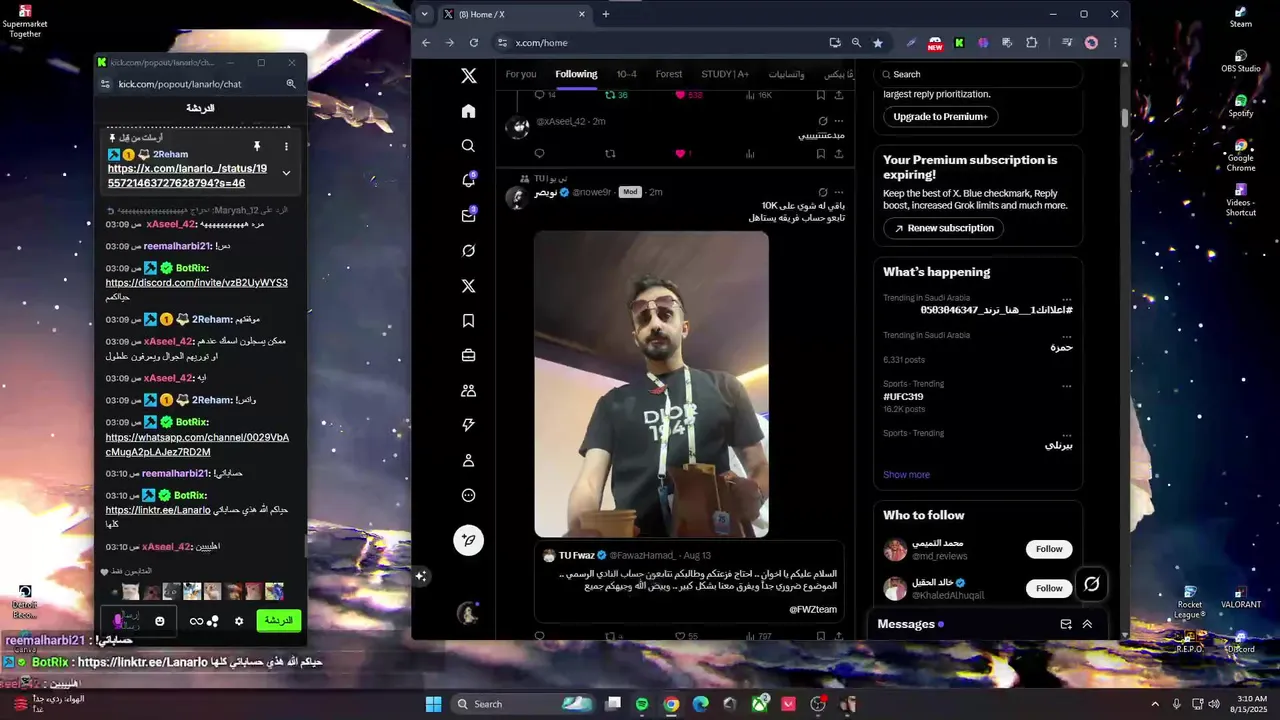1280x720 pixels.
Task: Repost the xAseel_42 post
Action: click(610, 154)
